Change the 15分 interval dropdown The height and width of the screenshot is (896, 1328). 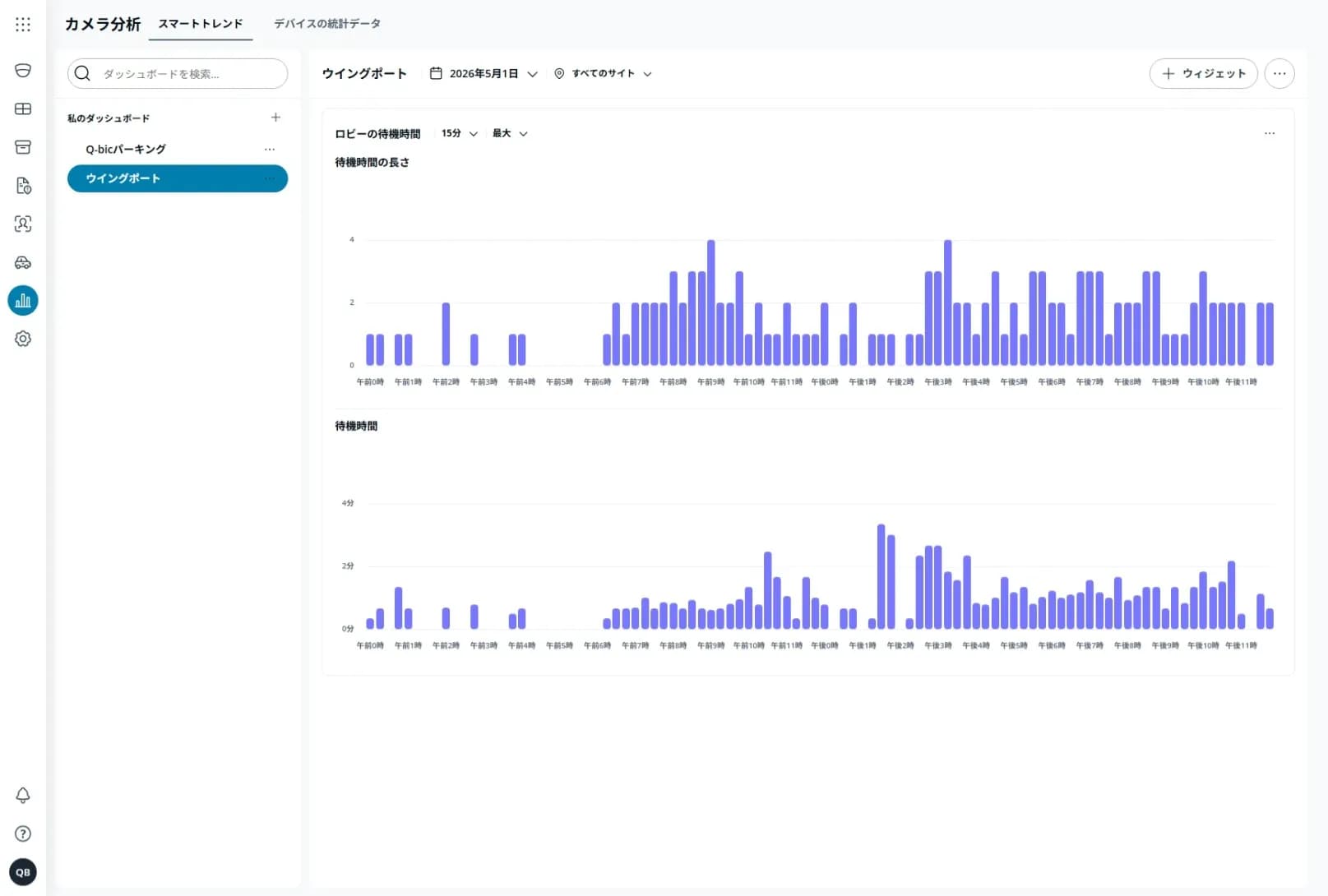pos(459,133)
